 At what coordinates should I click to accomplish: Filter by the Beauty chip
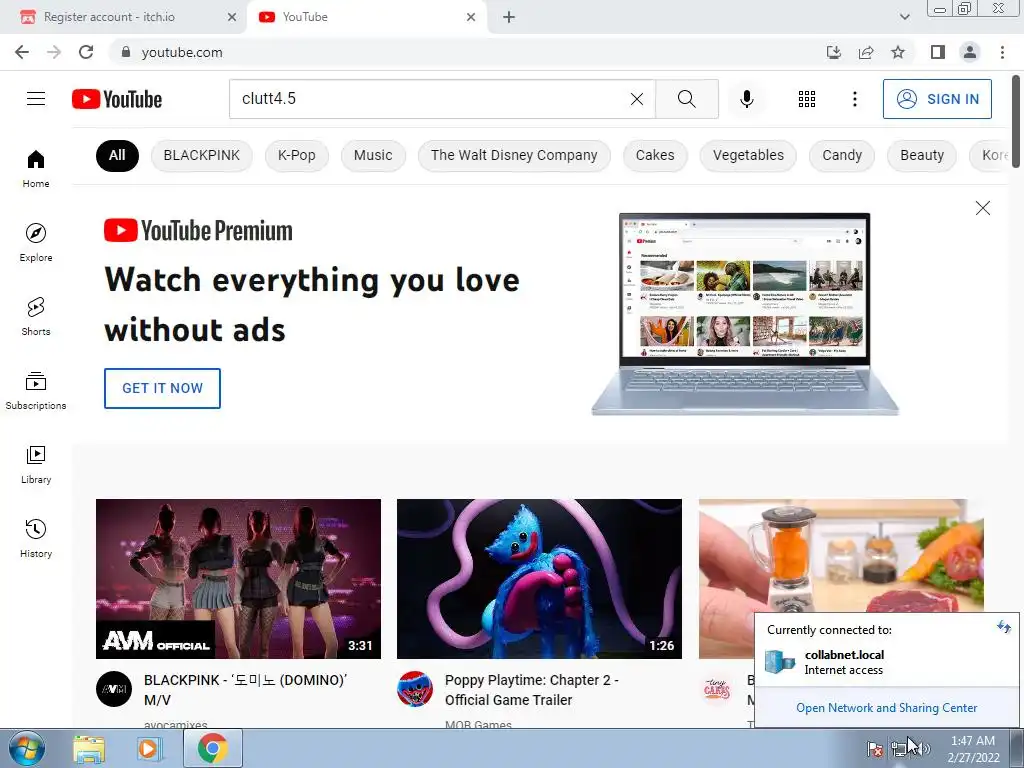point(921,155)
